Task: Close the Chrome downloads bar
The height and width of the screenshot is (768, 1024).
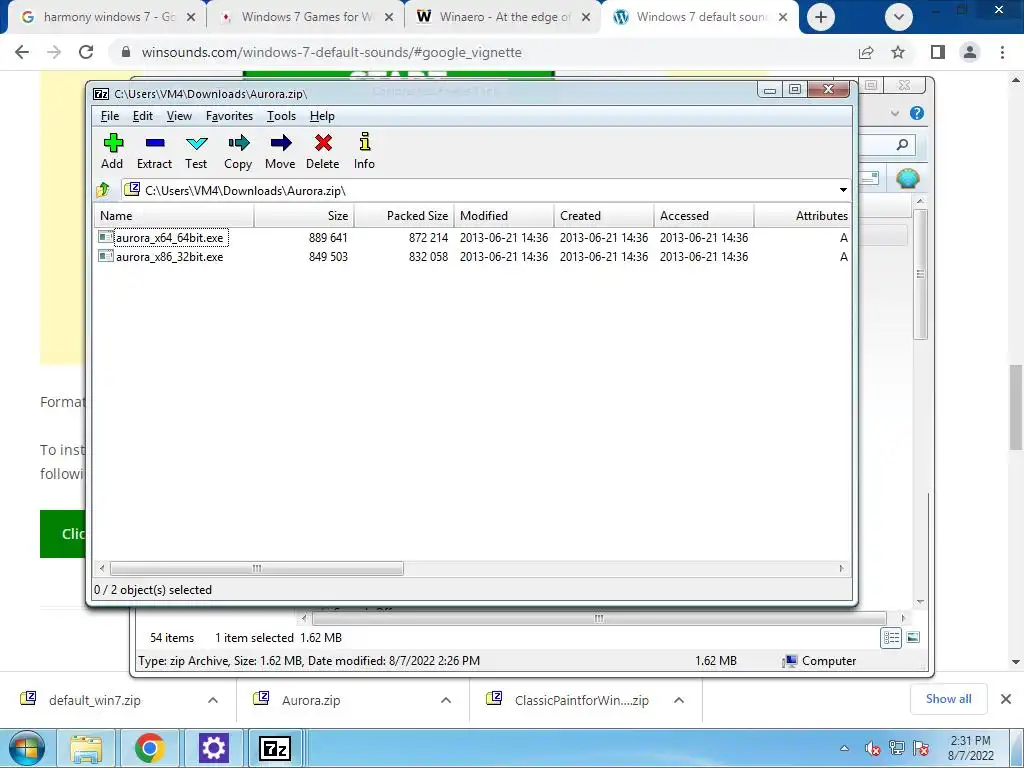Action: pos(1006,699)
